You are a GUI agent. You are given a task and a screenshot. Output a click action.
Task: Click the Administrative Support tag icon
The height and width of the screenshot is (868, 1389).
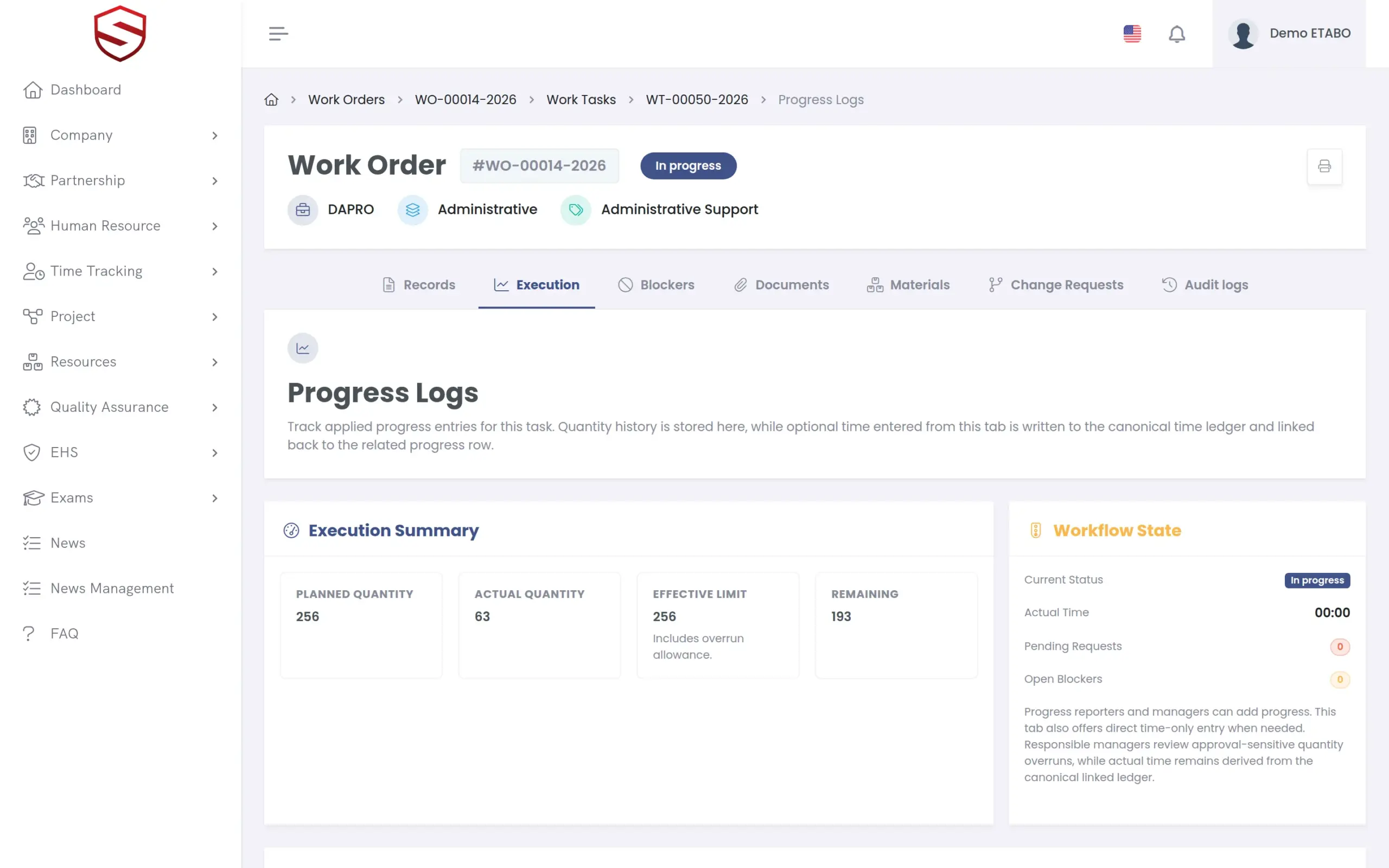click(x=576, y=210)
